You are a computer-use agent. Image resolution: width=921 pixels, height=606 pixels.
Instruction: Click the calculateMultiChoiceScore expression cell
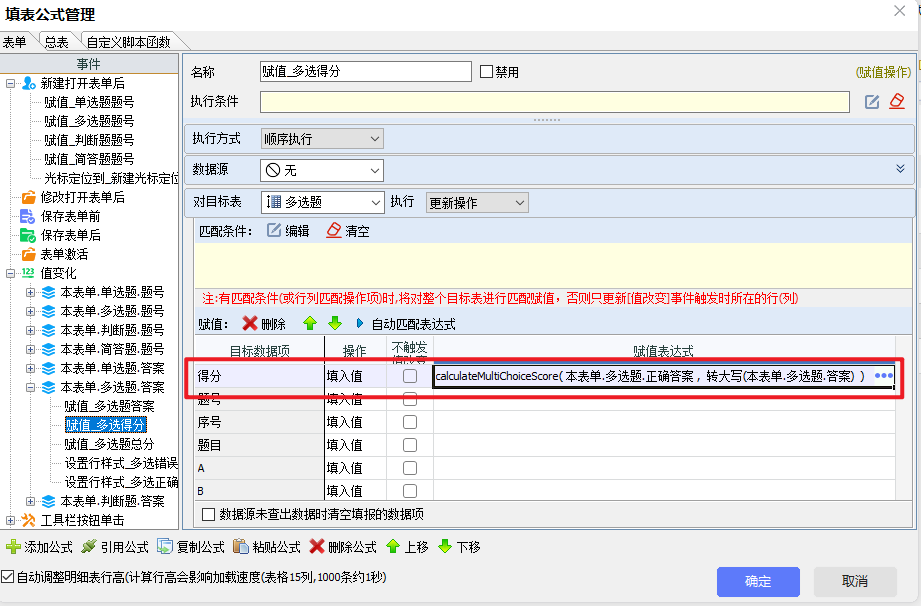tap(664, 376)
